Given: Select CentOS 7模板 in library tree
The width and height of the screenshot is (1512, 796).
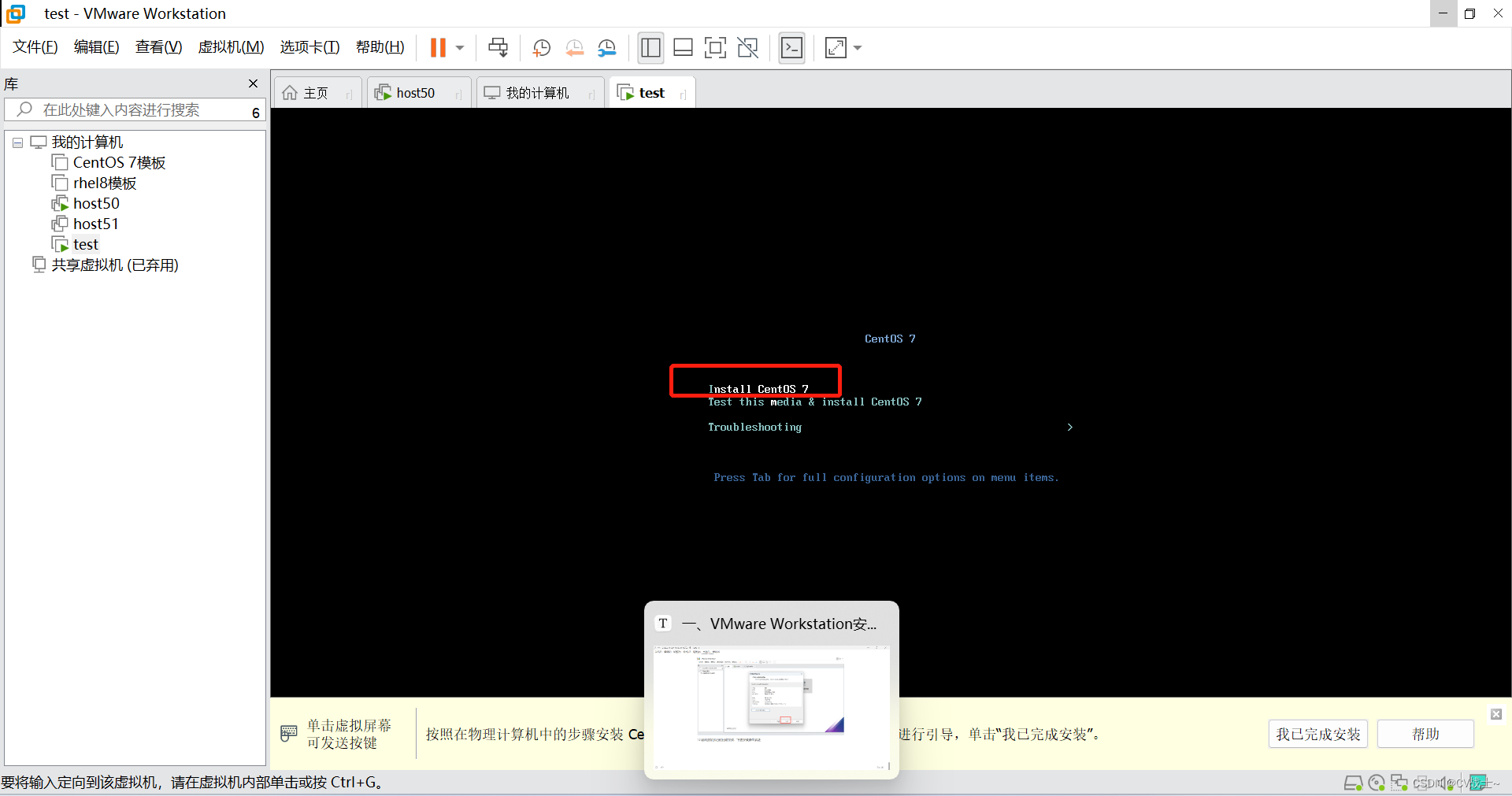Looking at the screenshot, I should coord(119,162).
